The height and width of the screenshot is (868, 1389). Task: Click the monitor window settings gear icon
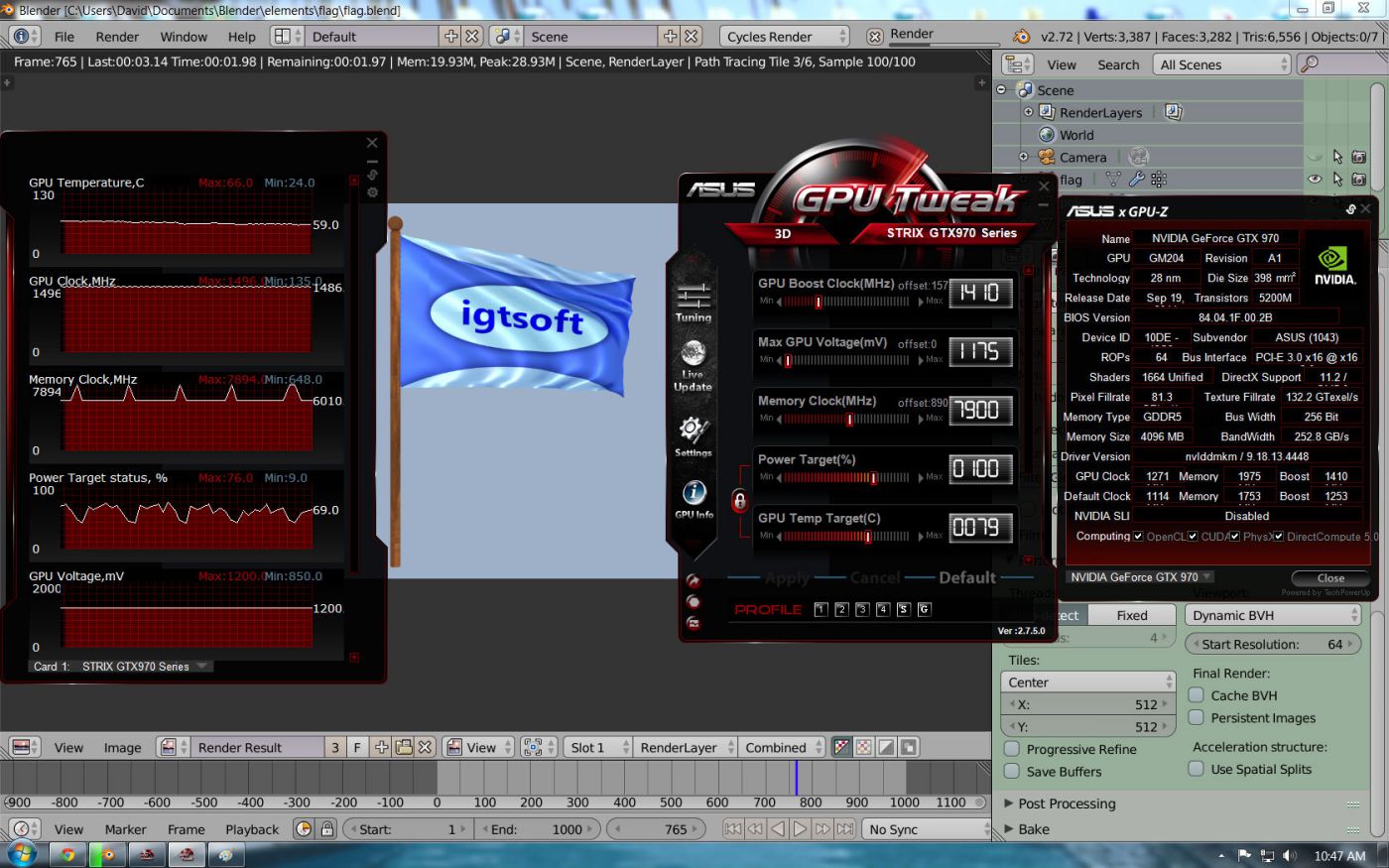(372, 192)
